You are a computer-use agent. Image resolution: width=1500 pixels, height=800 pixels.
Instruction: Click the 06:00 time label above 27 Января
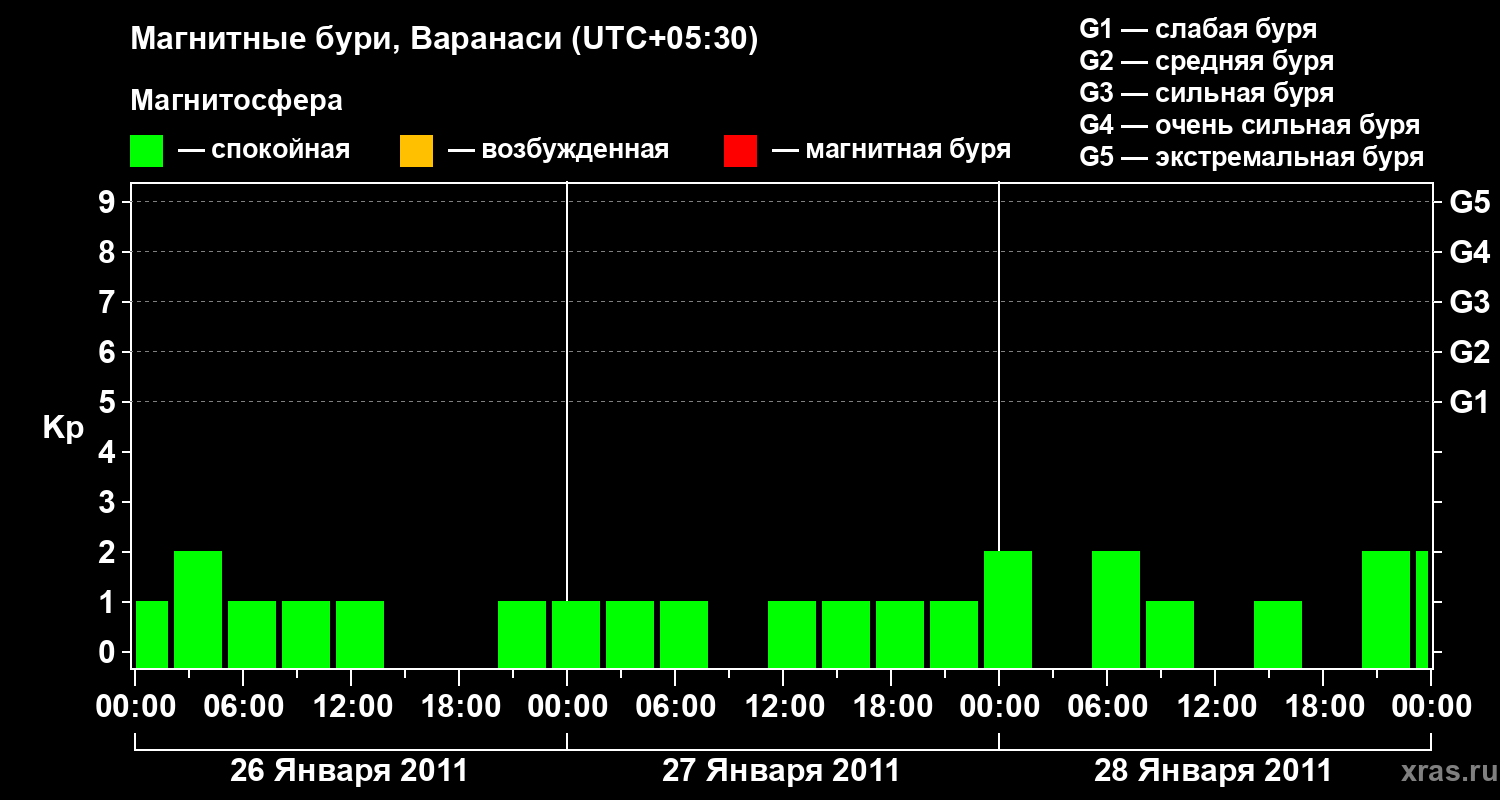pos(675,706)
